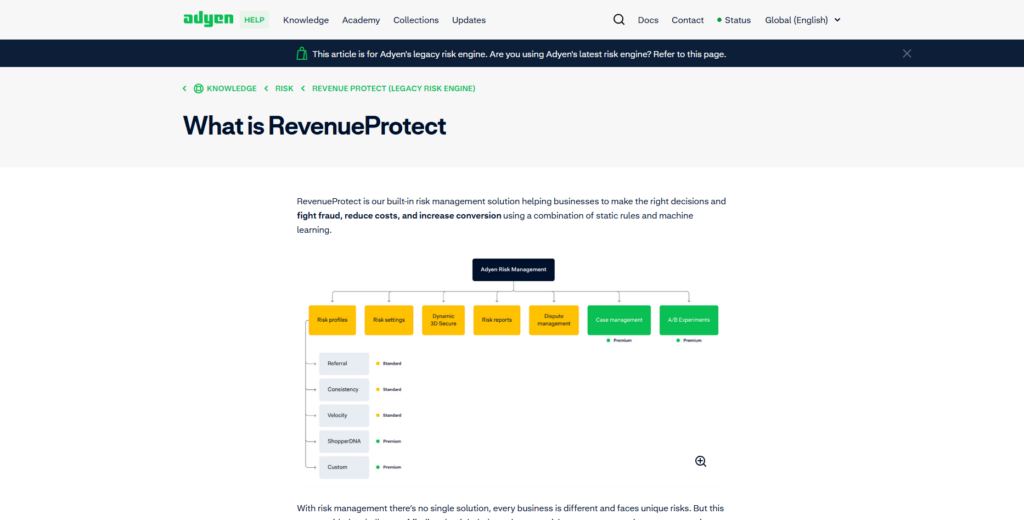The width and height of the screenshot is (1024, 520).
Task: Click the Knowledge lifebuoy breadcrumb icon
Action: tap(199, 88)
